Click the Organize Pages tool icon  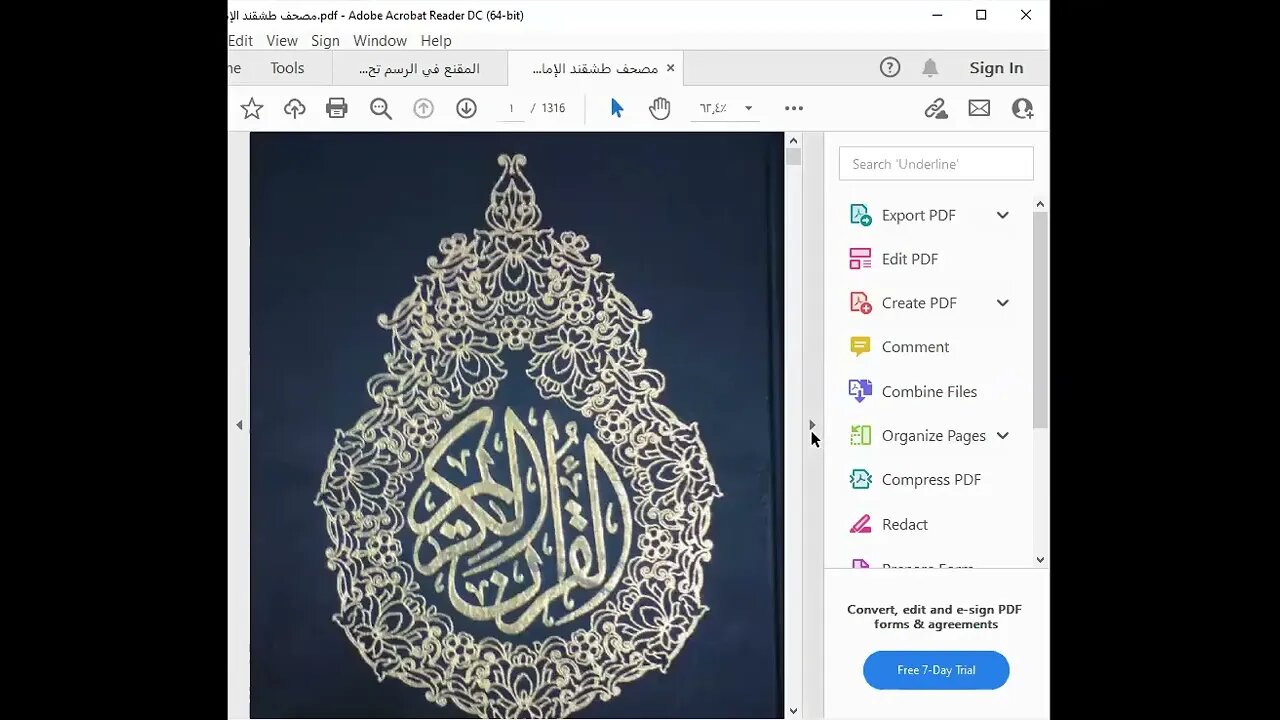point(860,435)
